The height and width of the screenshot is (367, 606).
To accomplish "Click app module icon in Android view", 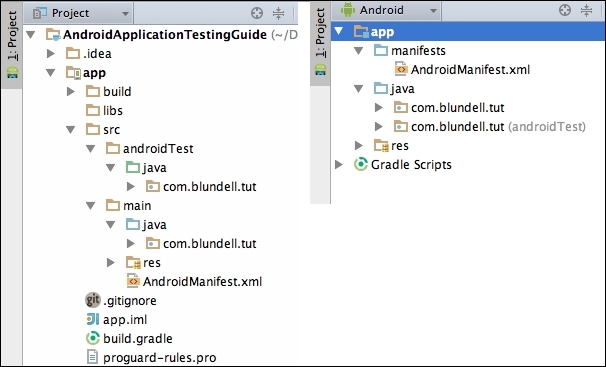I will (361, 31).
